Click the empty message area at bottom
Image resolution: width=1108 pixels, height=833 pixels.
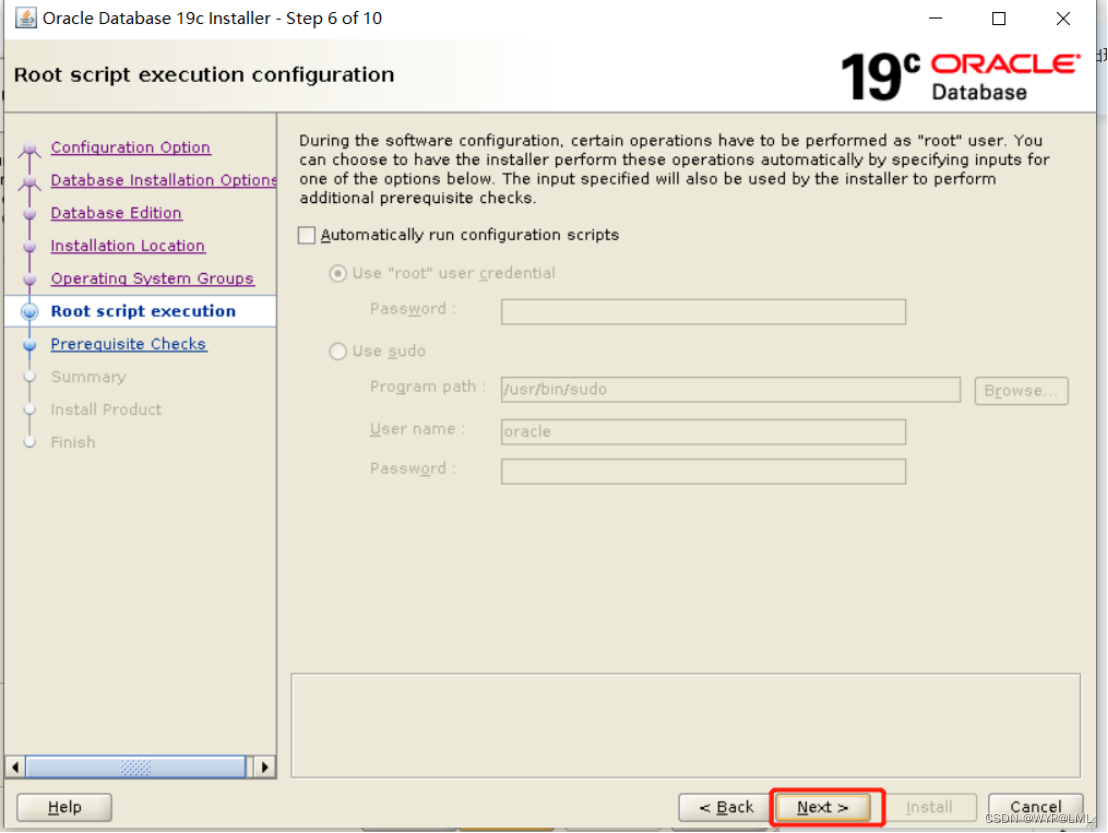click(x=686, y=726)
